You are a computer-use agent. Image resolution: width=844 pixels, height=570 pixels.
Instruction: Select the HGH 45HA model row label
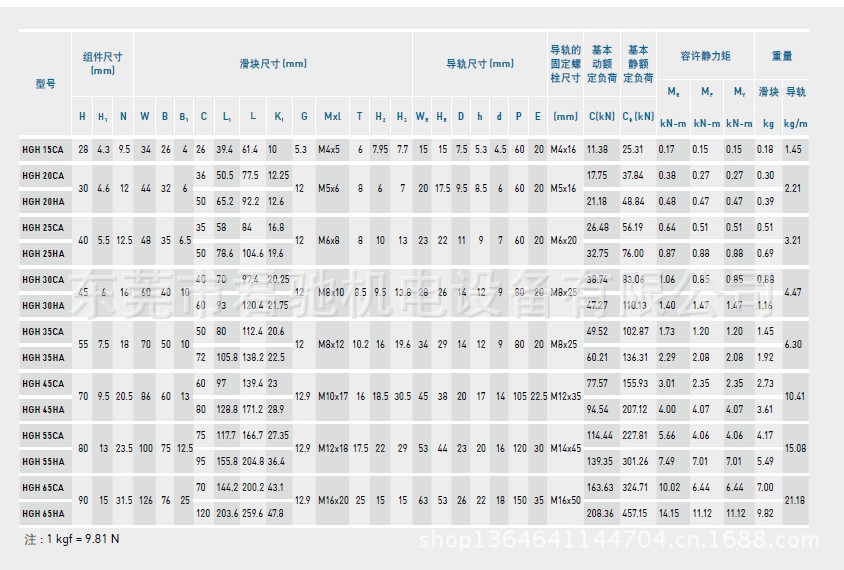[x=43, y=409]
